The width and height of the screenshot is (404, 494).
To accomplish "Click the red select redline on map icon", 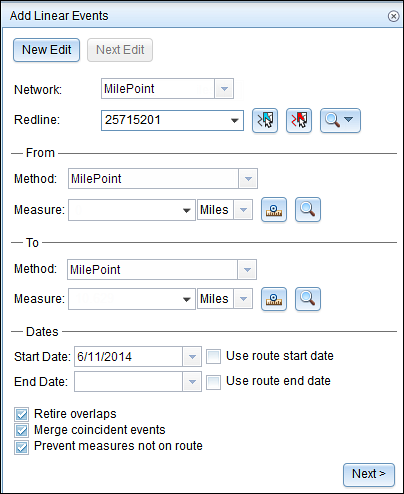I will (299, 120).
